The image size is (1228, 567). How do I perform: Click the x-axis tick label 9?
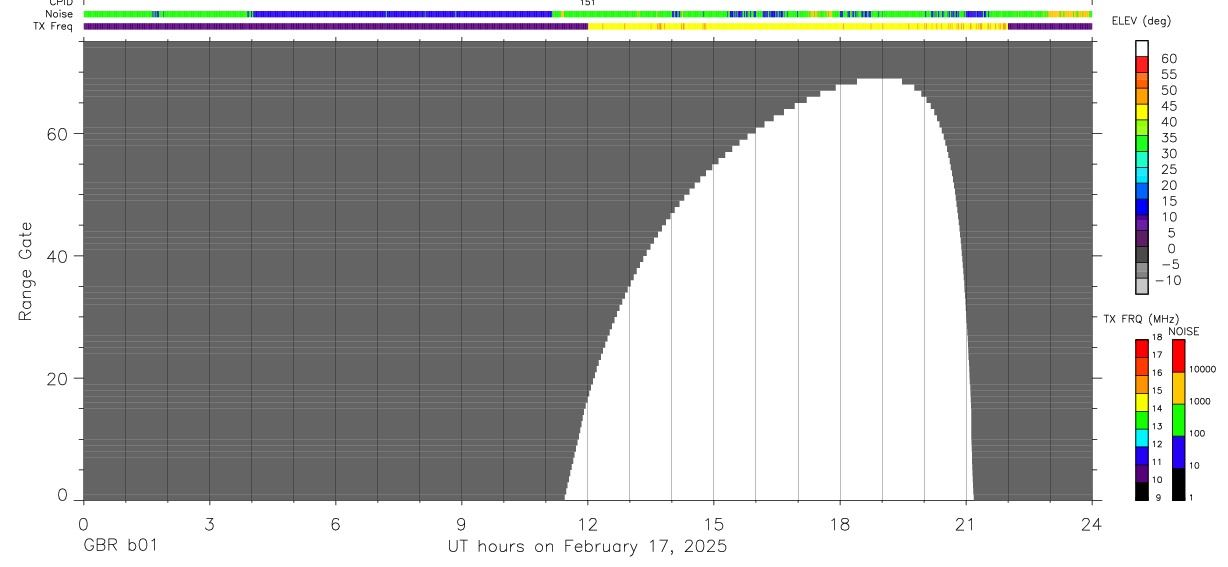[x=461, y=524]
